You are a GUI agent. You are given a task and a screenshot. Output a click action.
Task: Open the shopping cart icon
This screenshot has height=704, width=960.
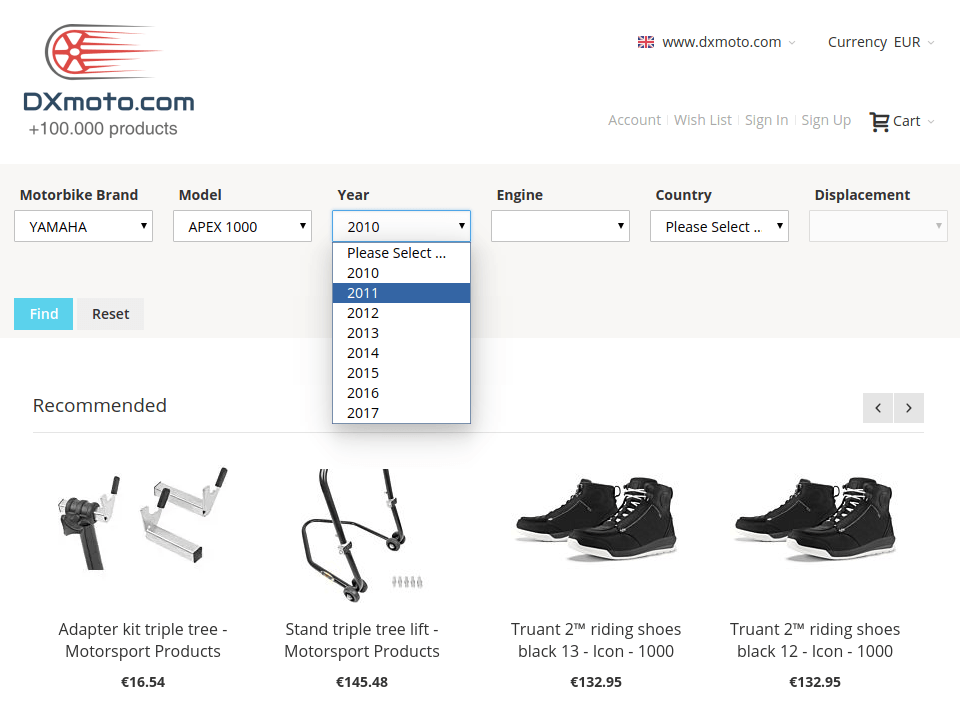[x=879, y=121]
